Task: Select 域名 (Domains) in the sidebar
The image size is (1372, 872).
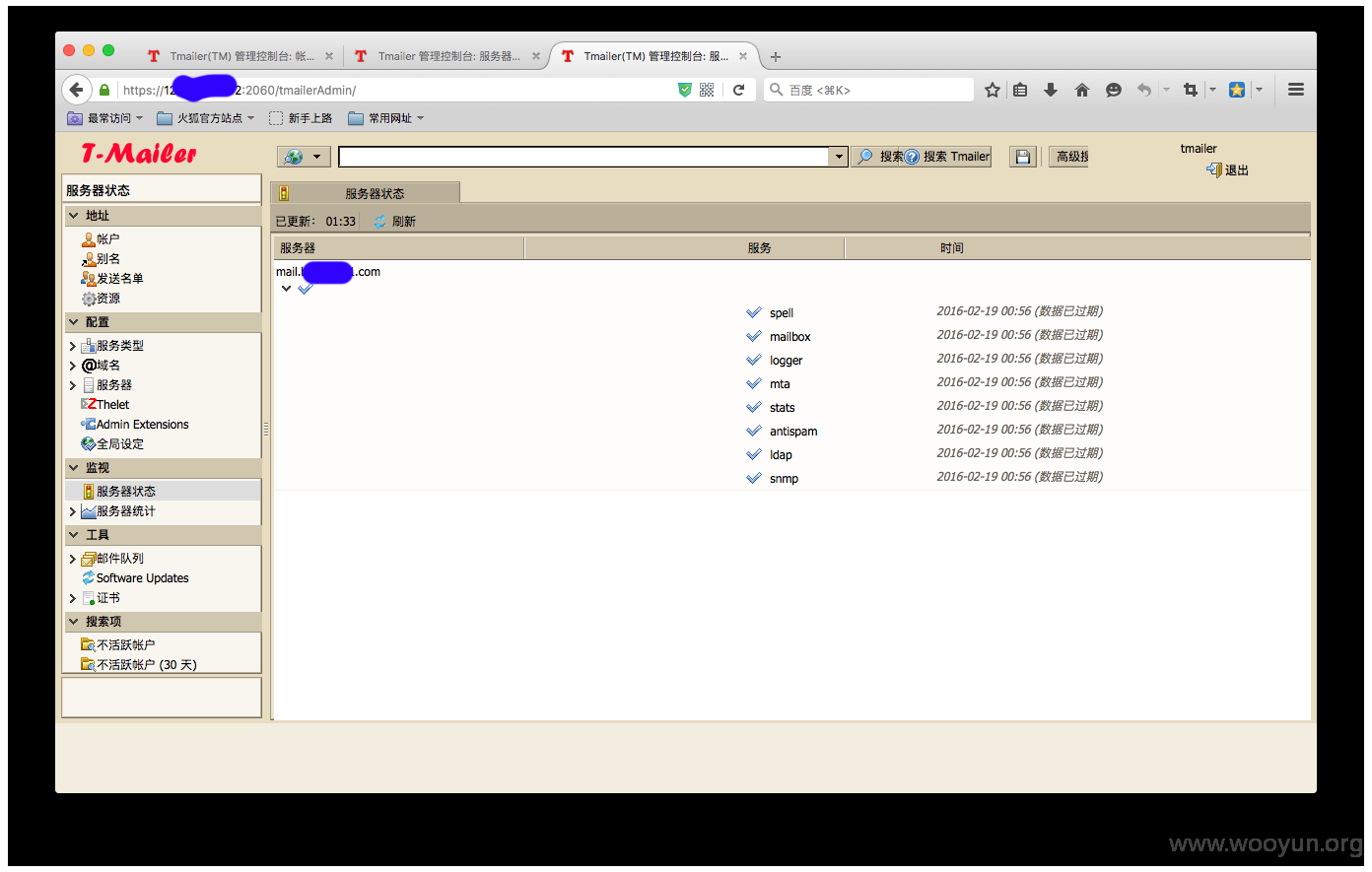Action: 100,366
